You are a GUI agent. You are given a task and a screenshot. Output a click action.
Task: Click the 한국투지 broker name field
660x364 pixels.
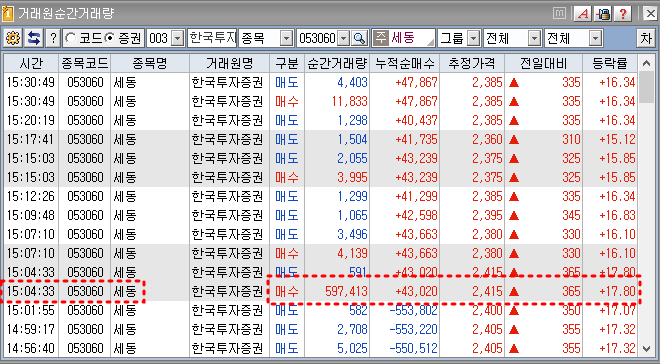(x=212, y=38)
